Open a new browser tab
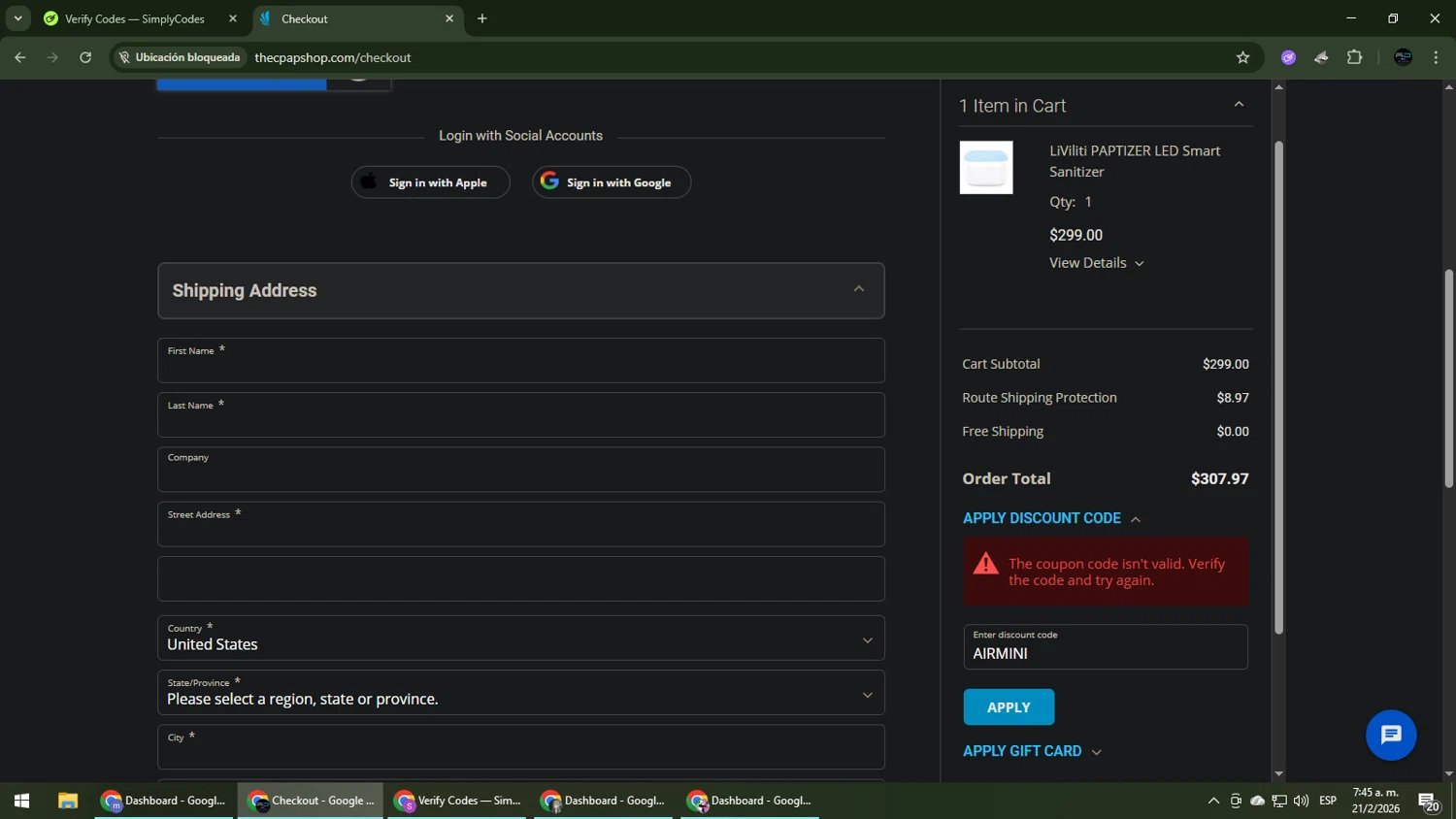The width and height of the screenshot is (1456, 819). [x=482, y=18]
